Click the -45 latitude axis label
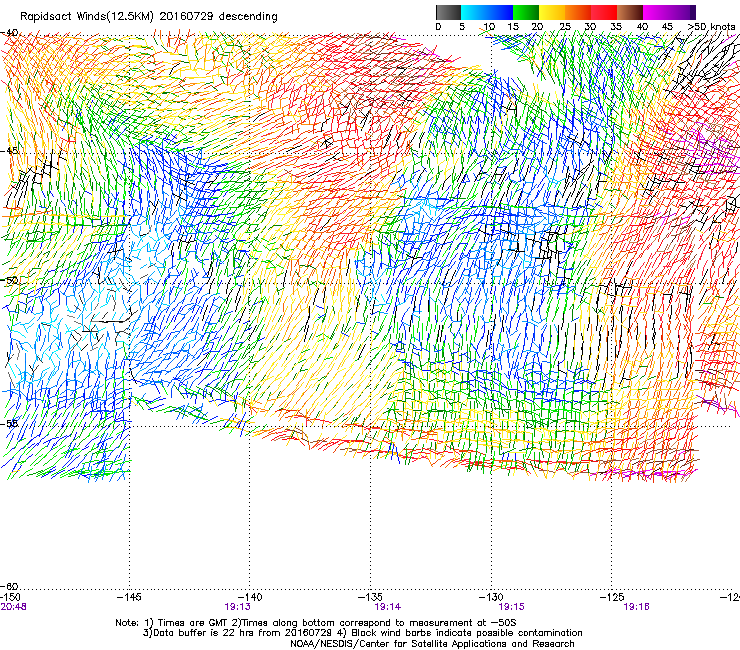Image resolution: width=740 pixels, height=650 pixels. (x=9, y=151)
